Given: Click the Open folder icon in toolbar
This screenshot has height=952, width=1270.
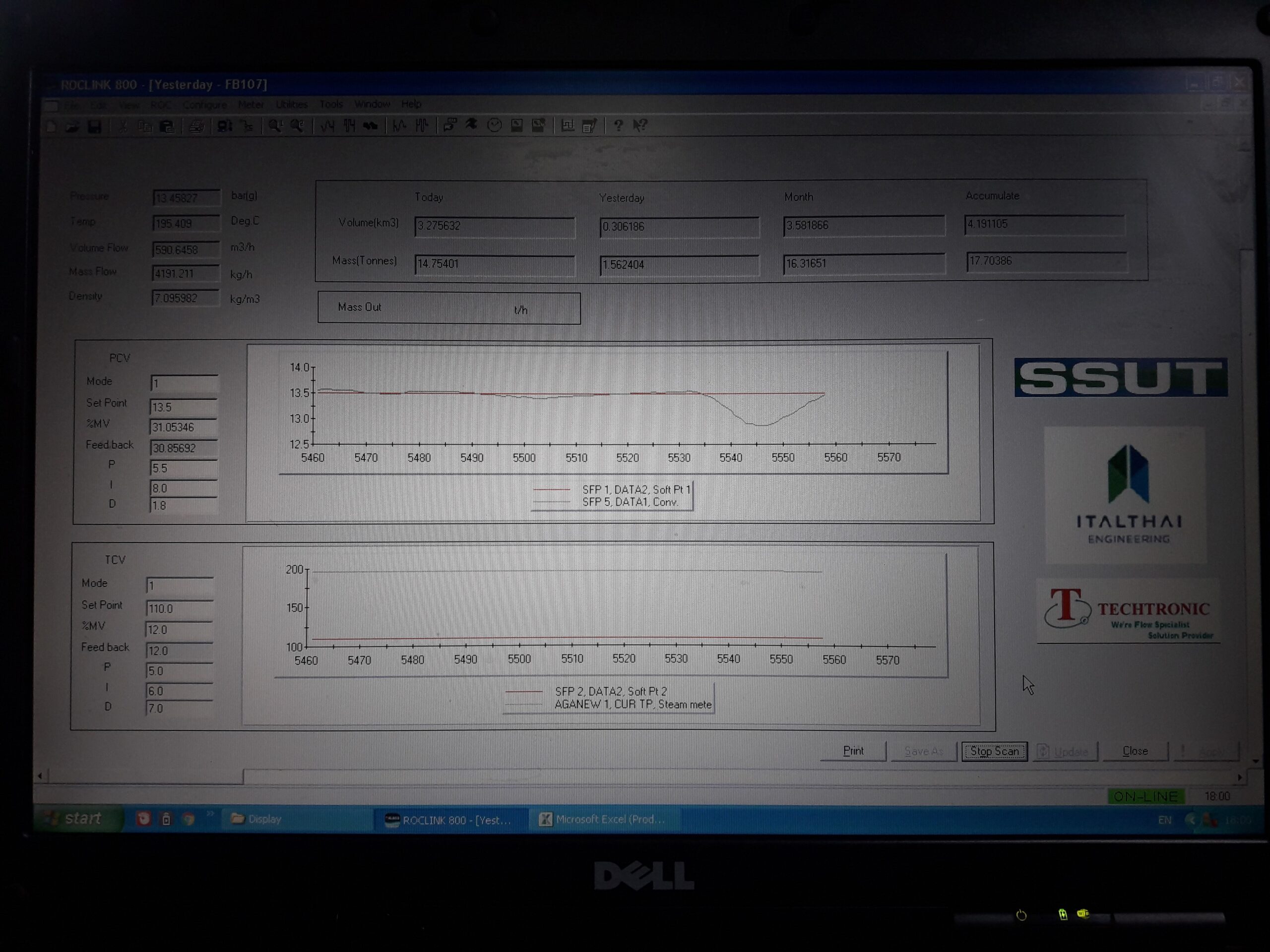Looking at the screenshot, I should (72, 126).
